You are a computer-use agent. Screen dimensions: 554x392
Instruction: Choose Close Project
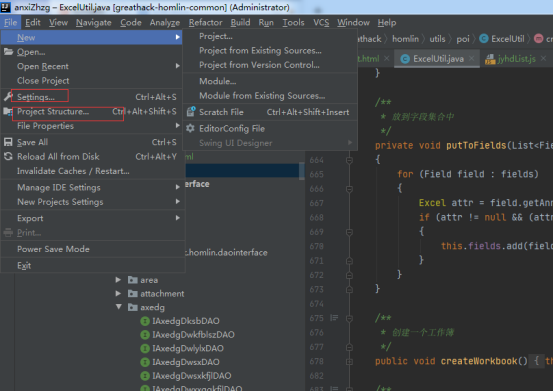(92, 81)
